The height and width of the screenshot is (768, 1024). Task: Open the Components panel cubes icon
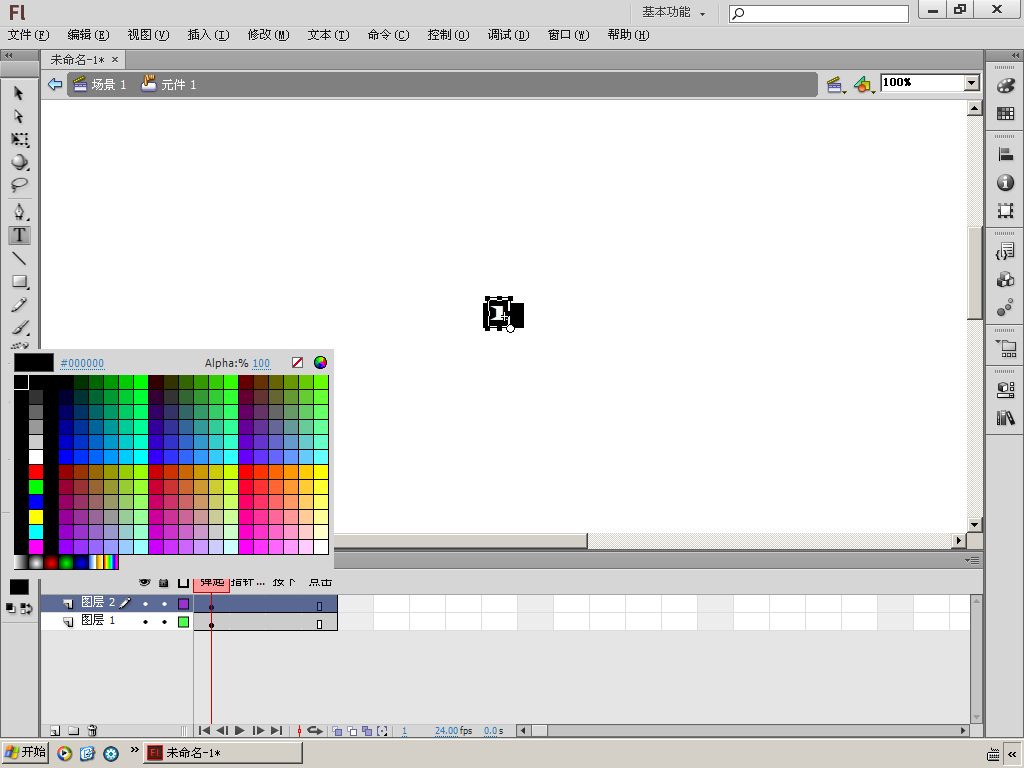pos(1006,280)
